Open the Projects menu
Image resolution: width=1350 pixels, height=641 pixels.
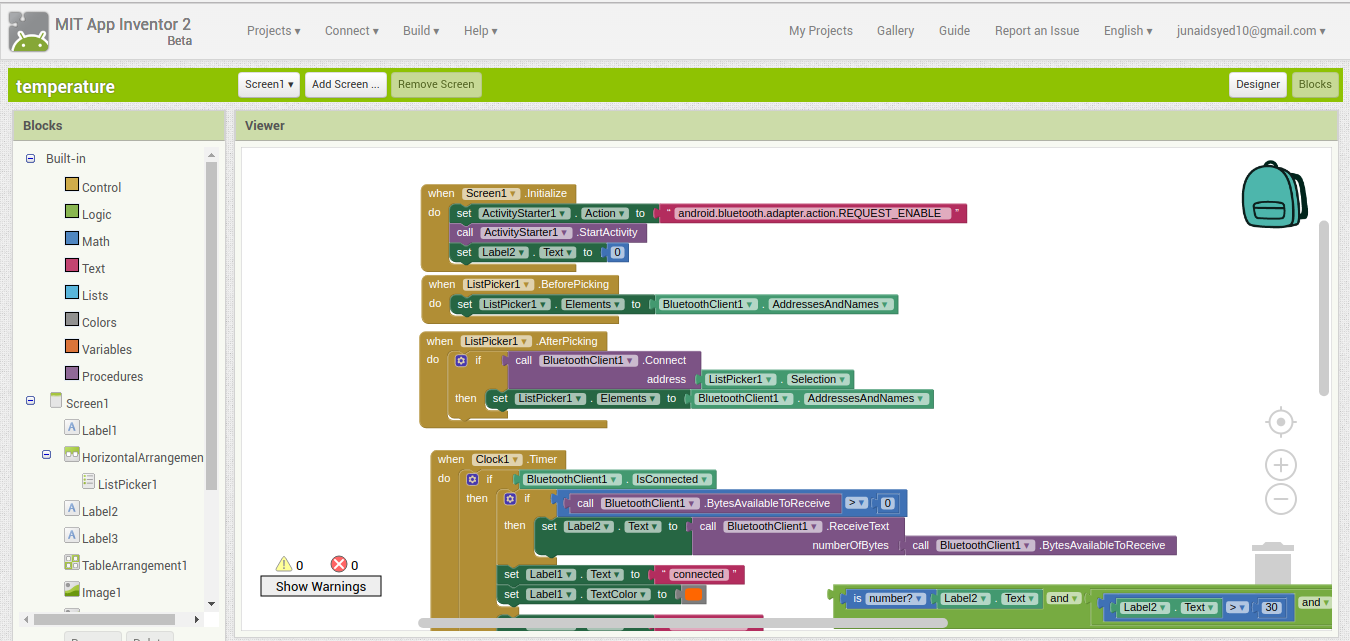(273, 31)
